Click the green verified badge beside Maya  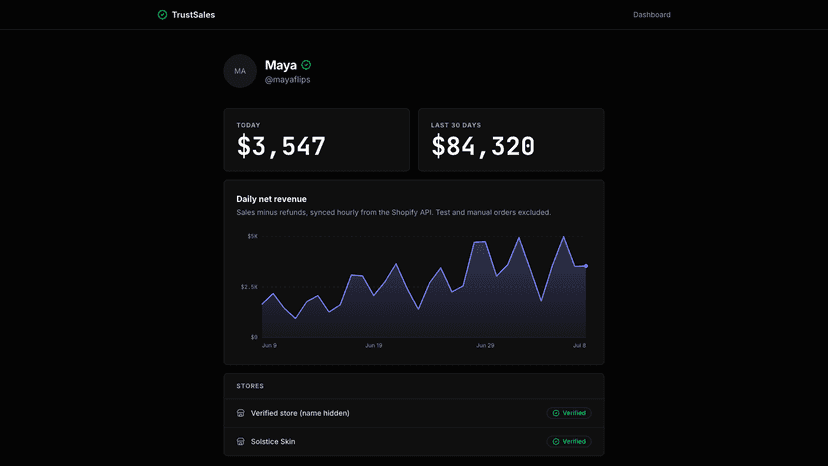(x=306, y=65)
